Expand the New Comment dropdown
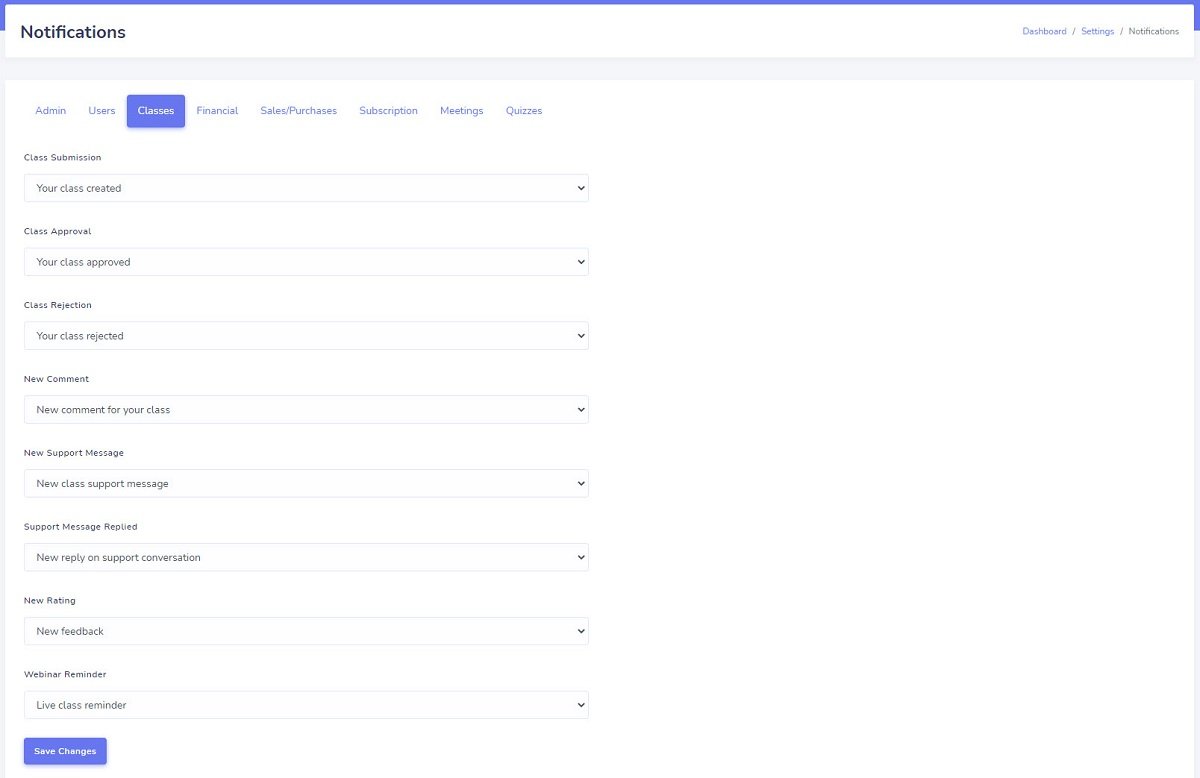 [x=306, y=410]
